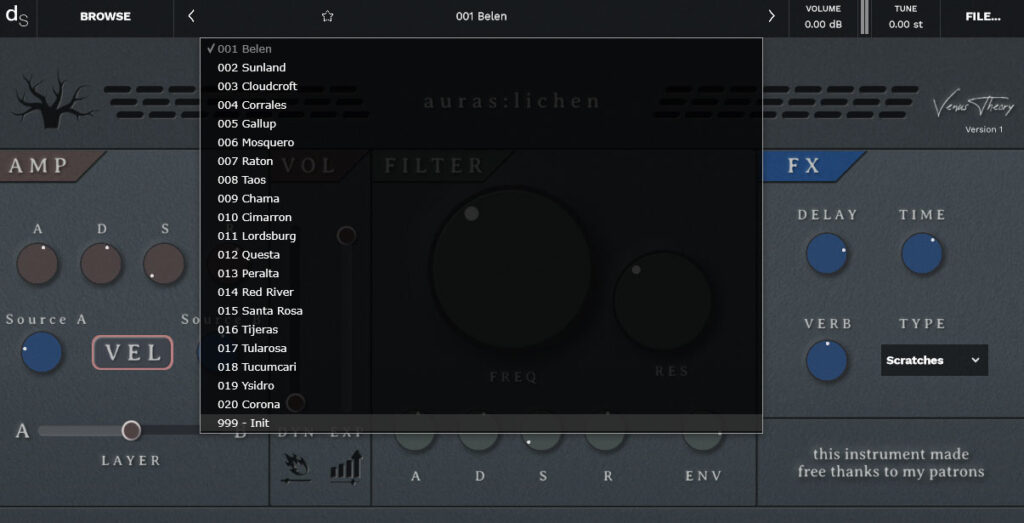This screenshot has width=1024, height=523.
Task: Click the Version 1 label
Action: pyautogui.click(x=984, y=129)
